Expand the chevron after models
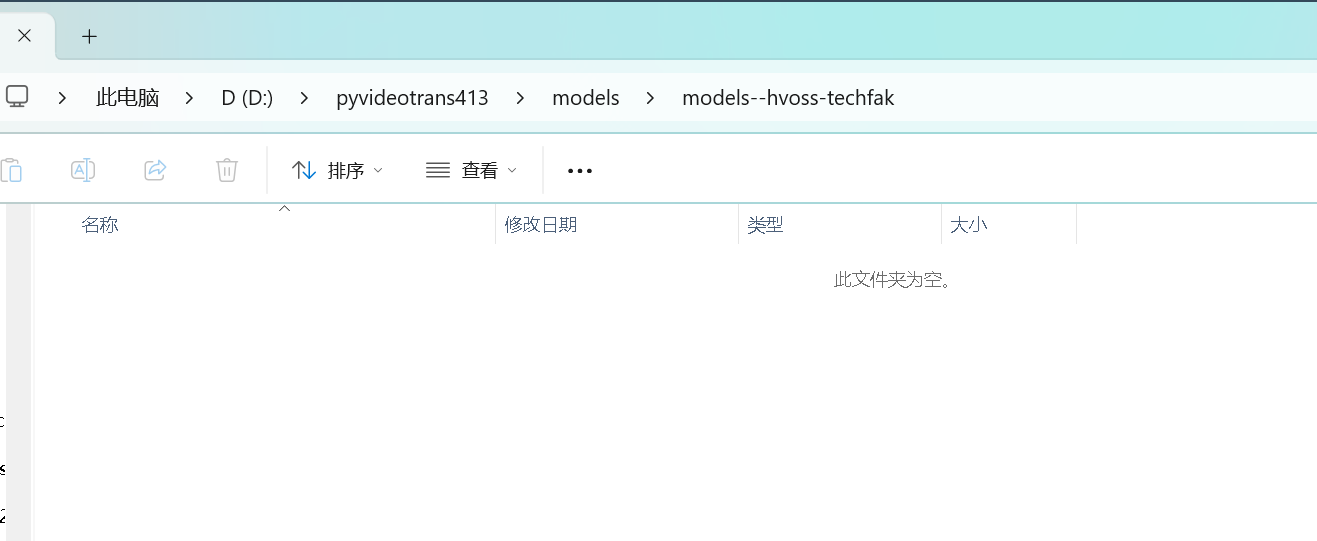This screenshot has width=1317, height=541. 651,98
